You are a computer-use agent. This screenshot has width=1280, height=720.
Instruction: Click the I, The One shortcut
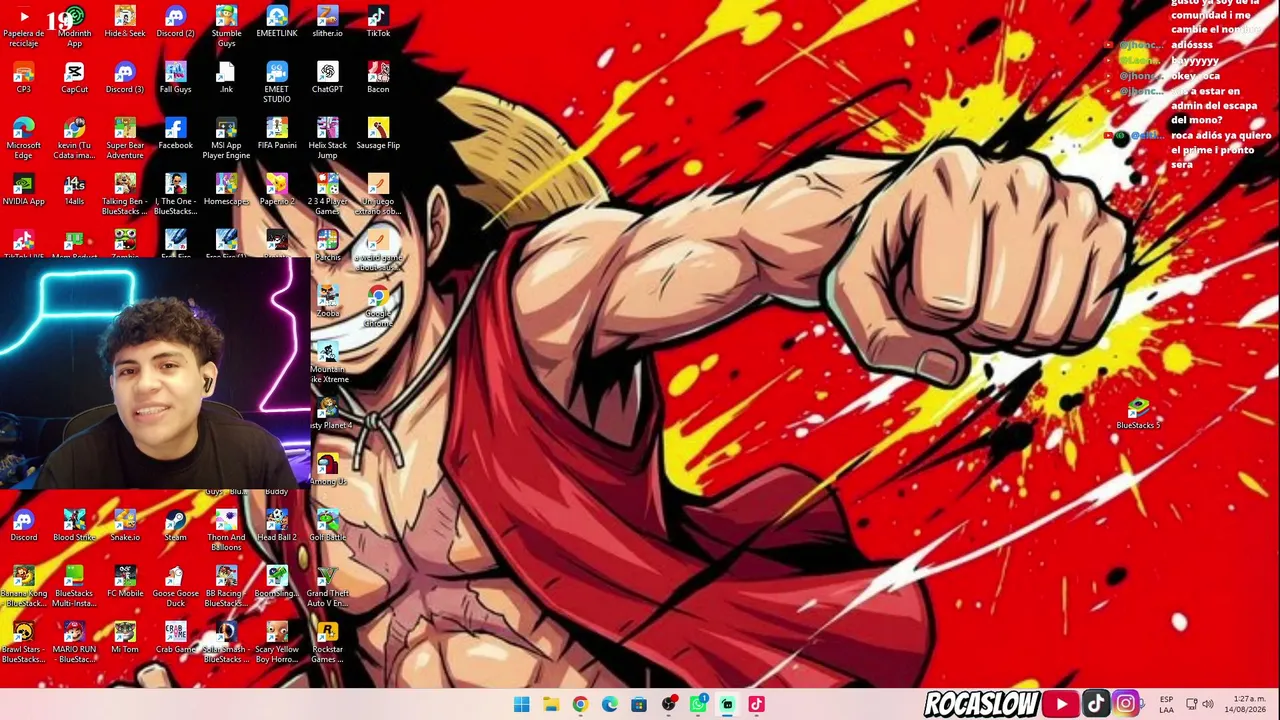click(175, 194)
